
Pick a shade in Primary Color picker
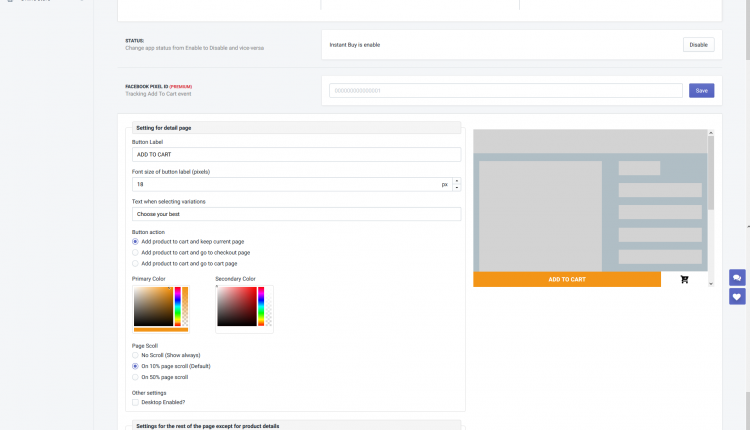(x=153, y=306)
